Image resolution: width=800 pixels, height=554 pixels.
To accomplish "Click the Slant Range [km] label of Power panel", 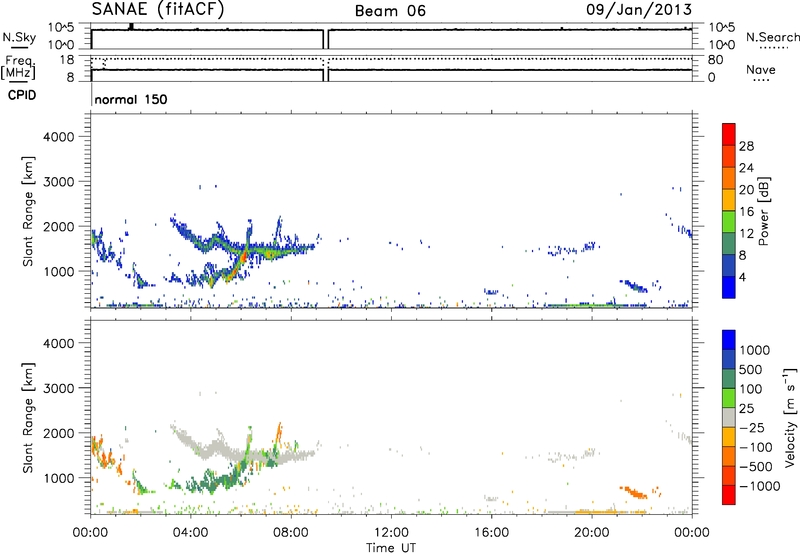I will point(28,211).
